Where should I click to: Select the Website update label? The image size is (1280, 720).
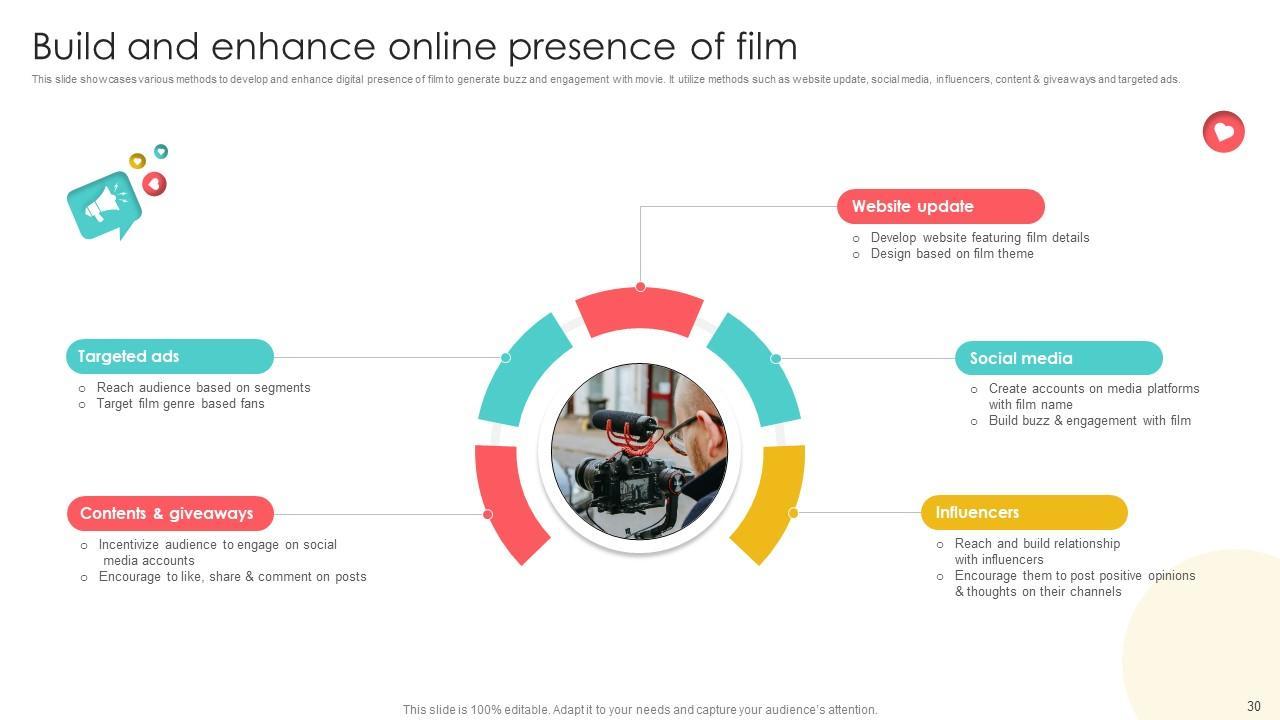[941, 207]
